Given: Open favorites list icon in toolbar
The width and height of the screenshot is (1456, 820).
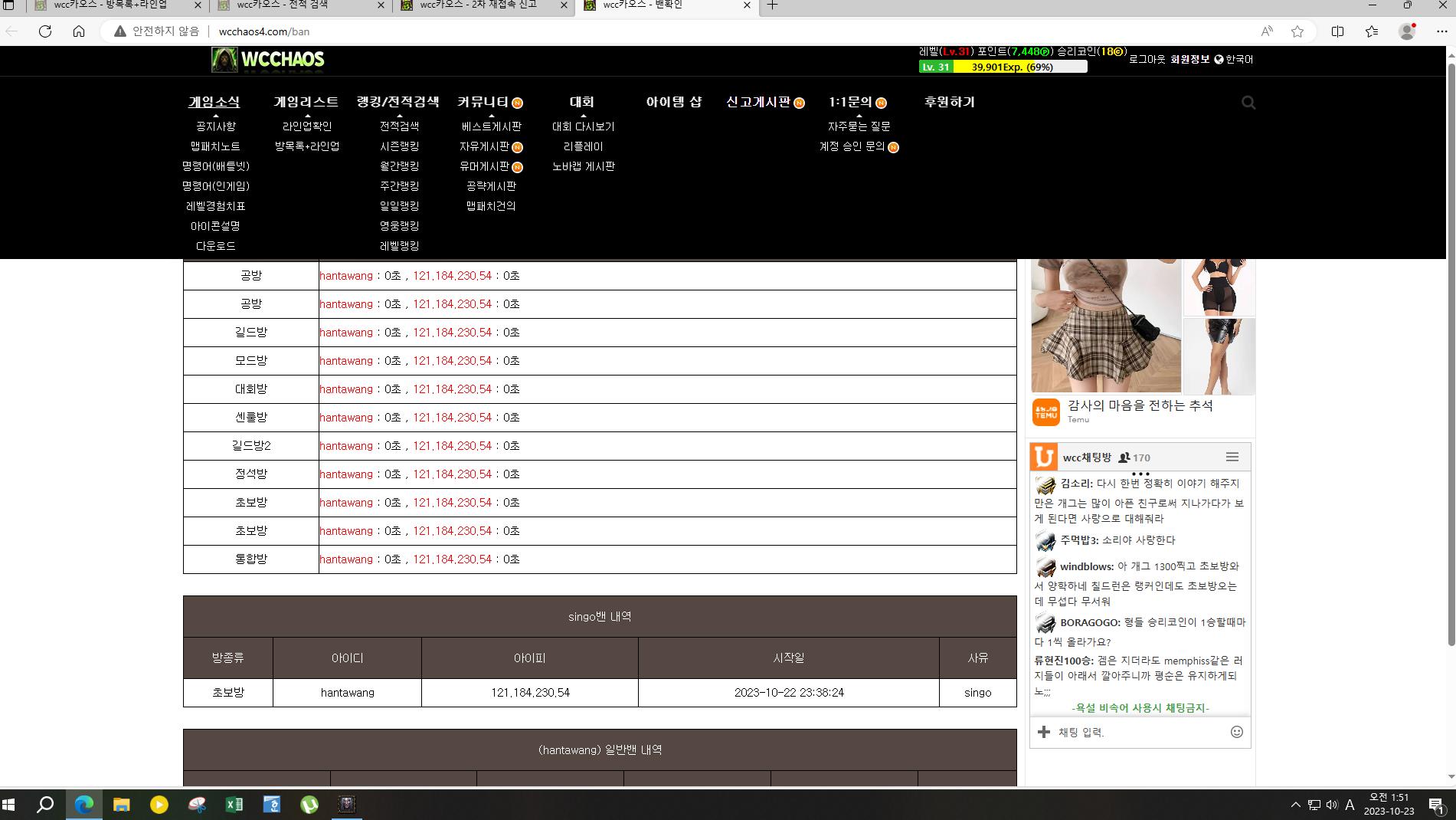Looking at the screenshot, I should pyautogui.click(x=1372, y=31).
